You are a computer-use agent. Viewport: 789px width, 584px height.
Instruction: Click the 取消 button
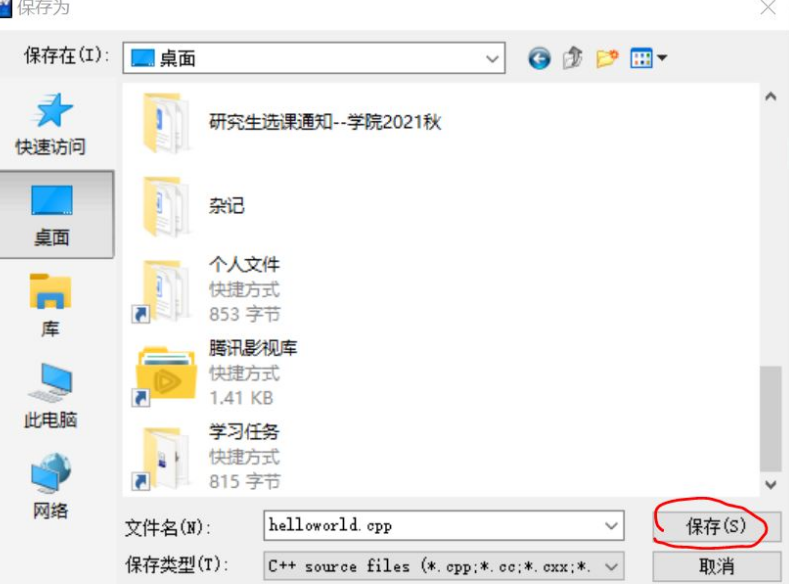click(x=717, y=567)
